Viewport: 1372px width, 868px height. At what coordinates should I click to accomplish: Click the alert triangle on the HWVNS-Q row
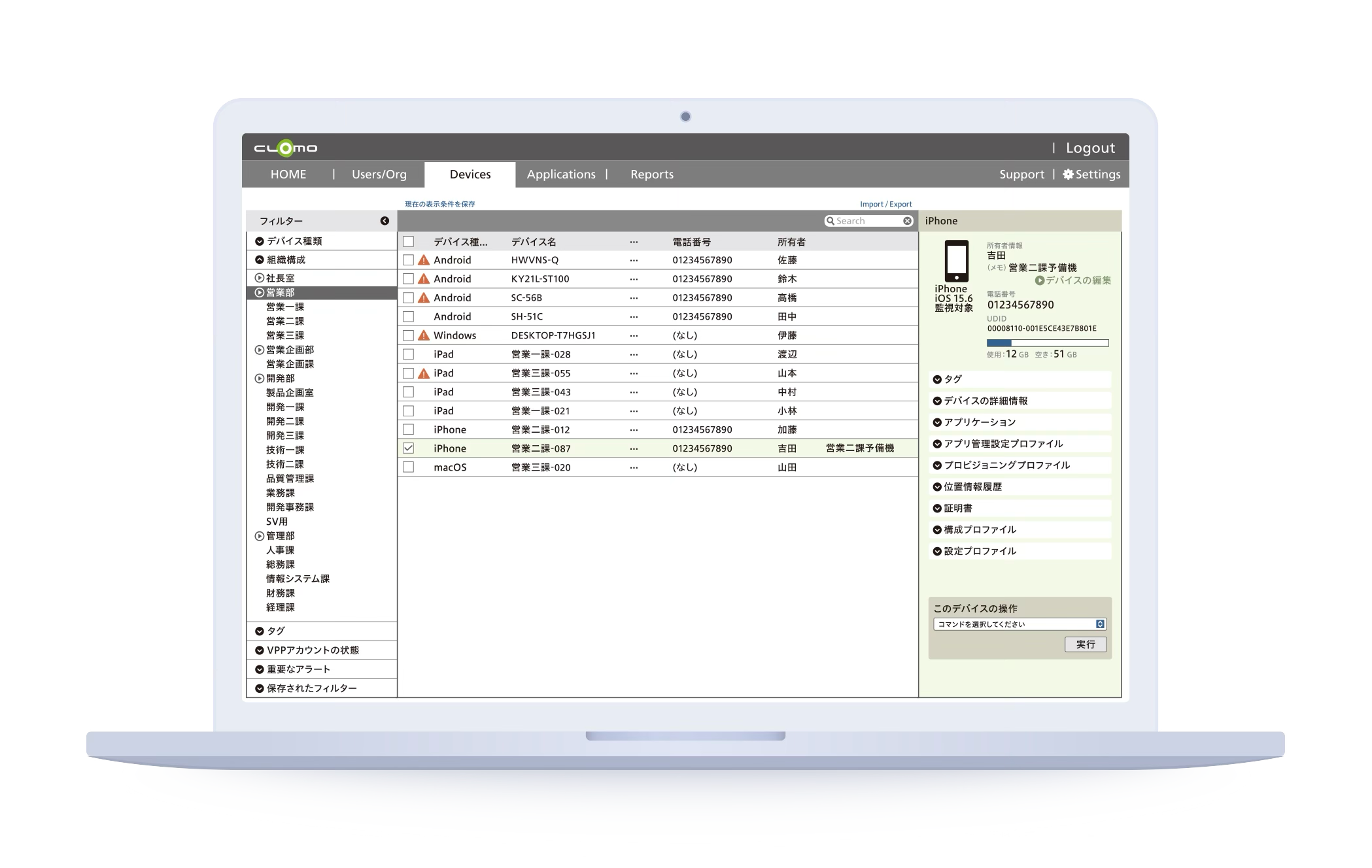424,260
